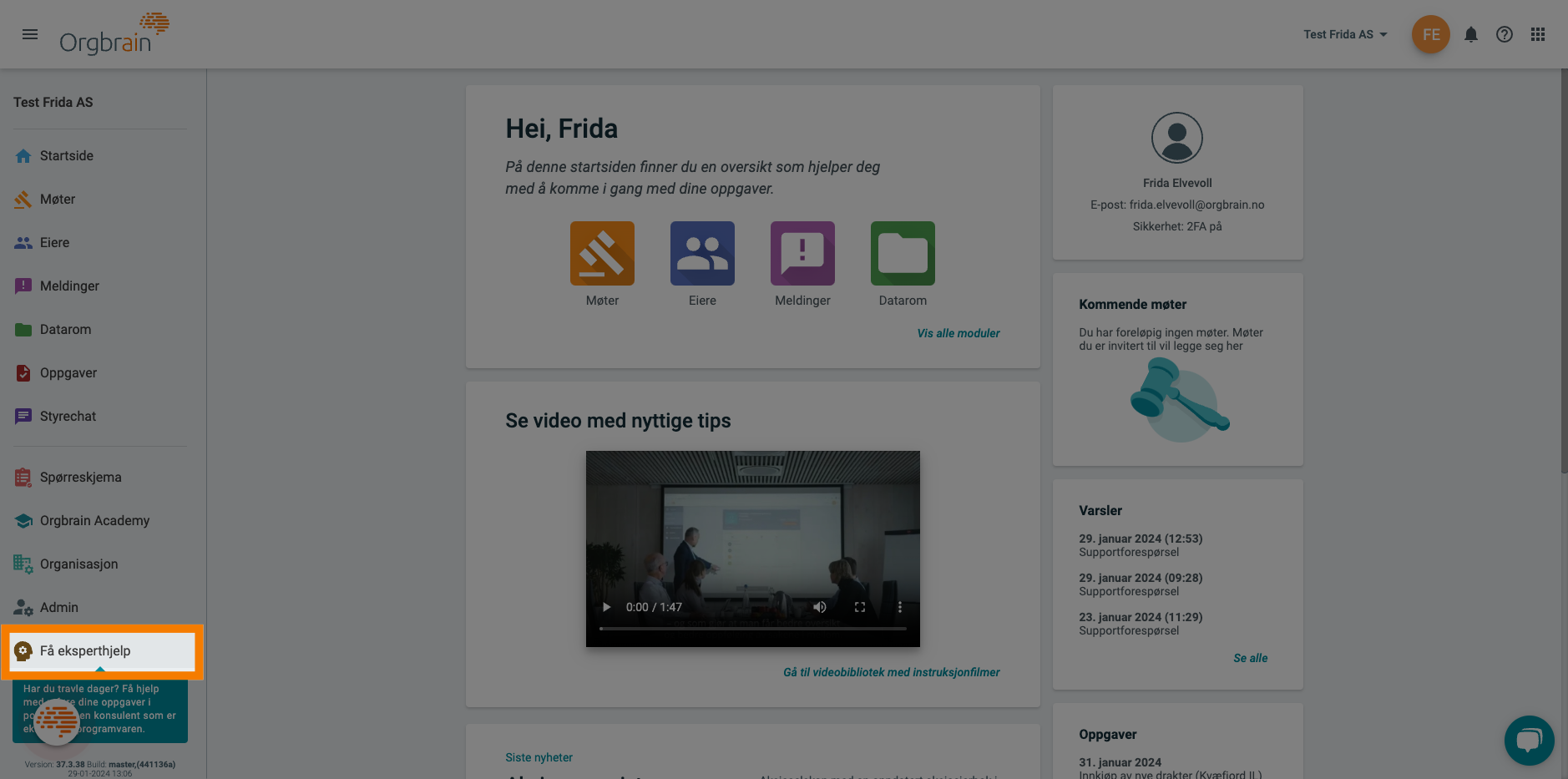Go to videobibliotek med instruksjonsfilmer link

[x=891, y=672]
